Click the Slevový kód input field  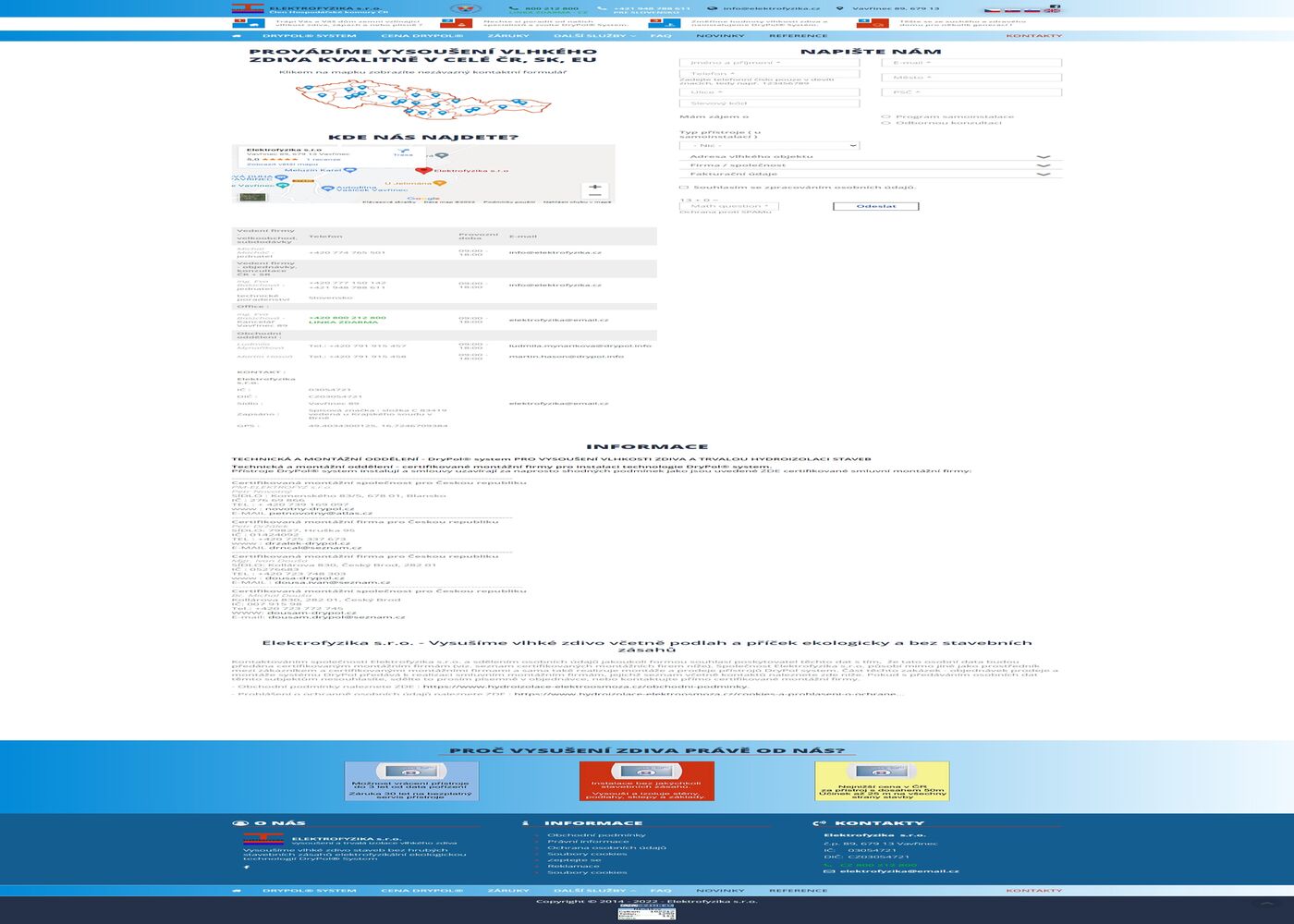point(770,103)
